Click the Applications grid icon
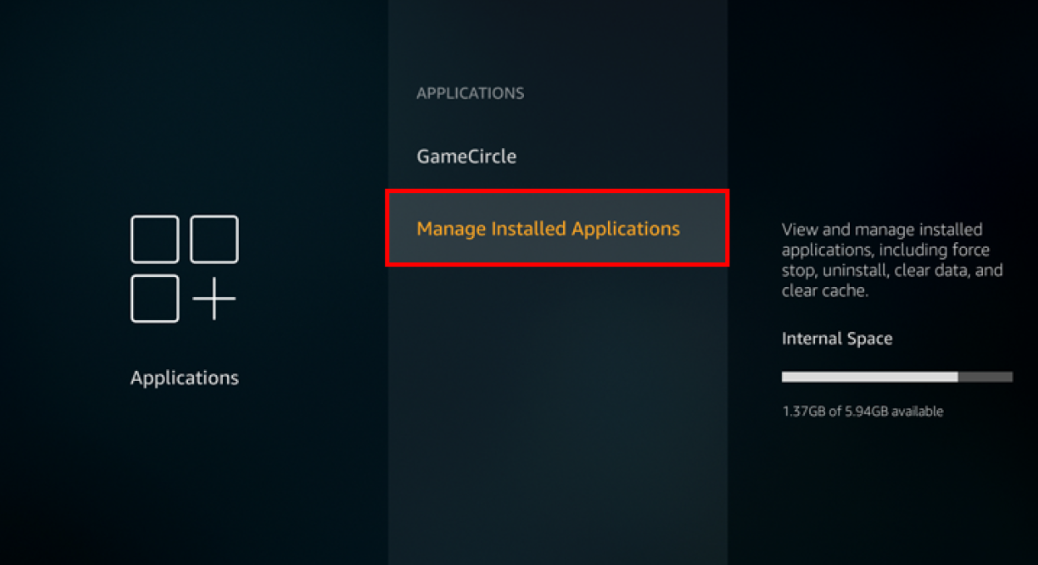1038x565 pixels. 184,269
